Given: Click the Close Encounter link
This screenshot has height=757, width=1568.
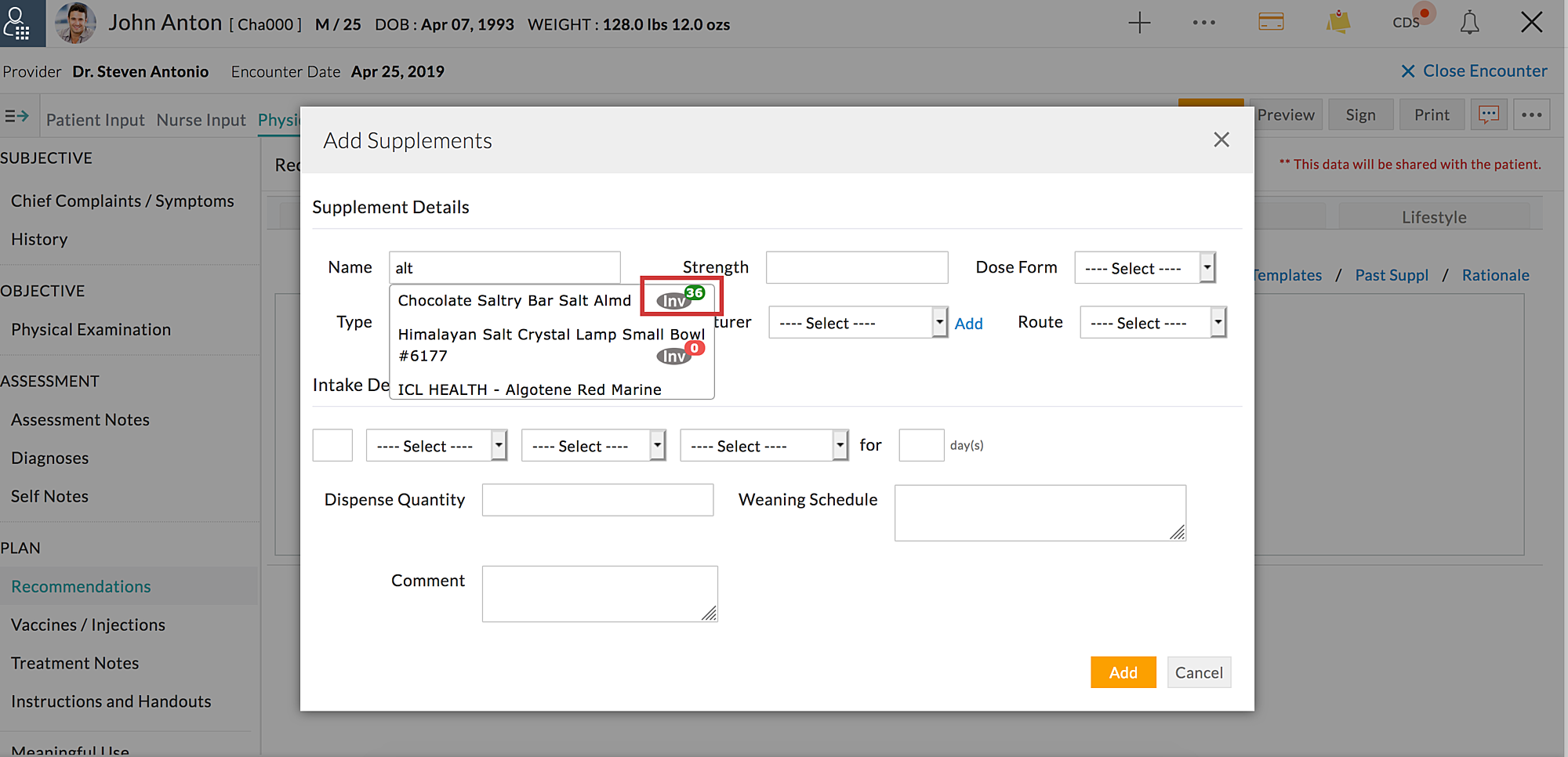Looking at the screenshot, I should 1474,71.
